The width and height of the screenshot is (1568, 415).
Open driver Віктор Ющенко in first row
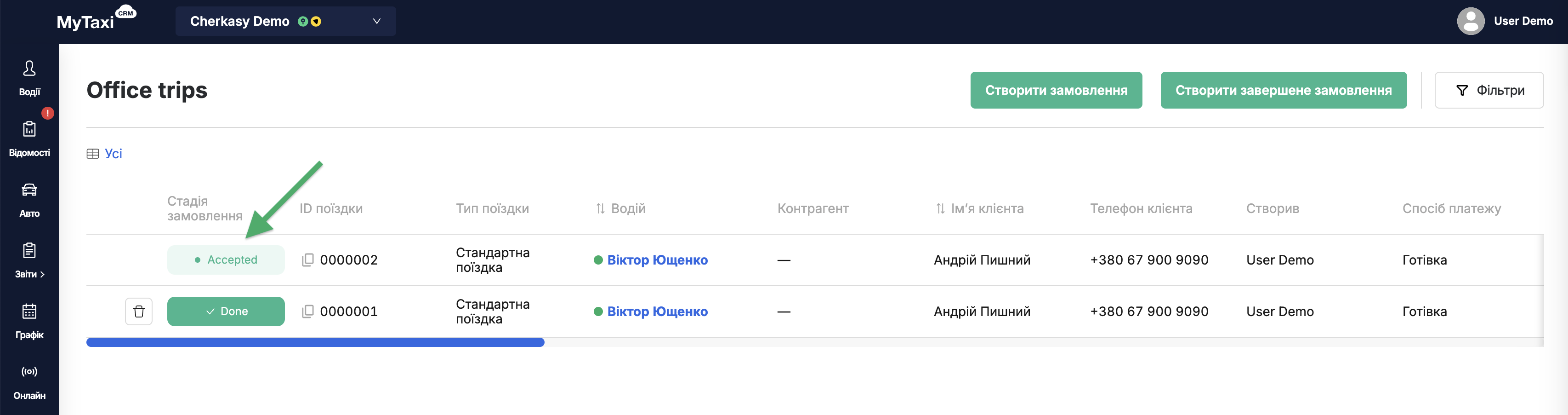[657, 260]
